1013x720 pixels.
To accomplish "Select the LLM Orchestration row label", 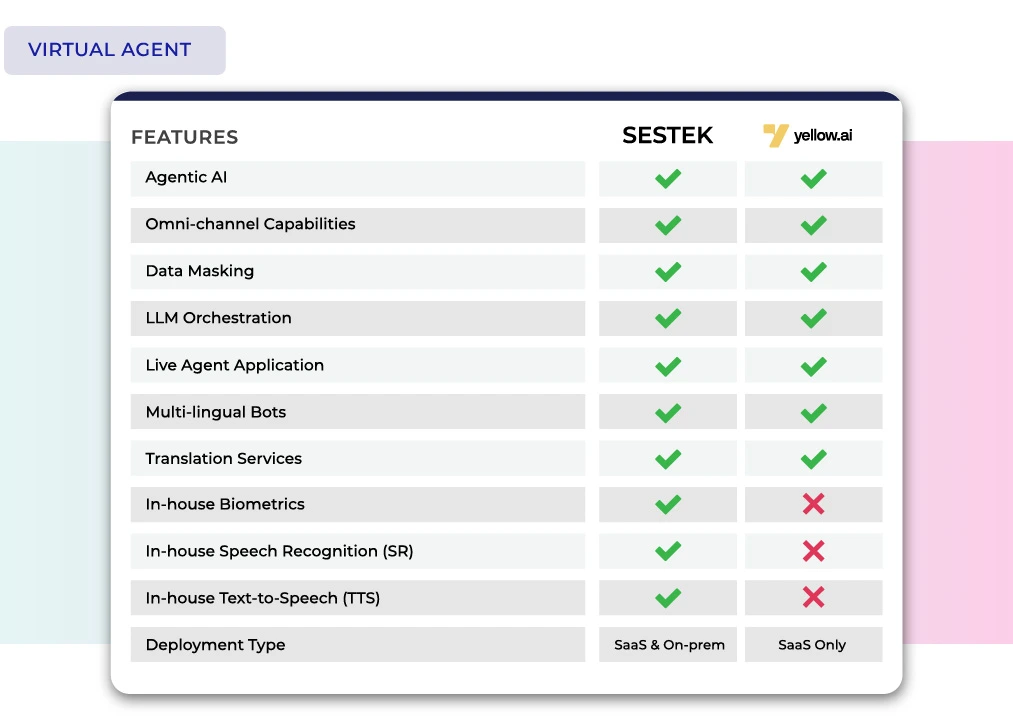I will click(218, 318).
